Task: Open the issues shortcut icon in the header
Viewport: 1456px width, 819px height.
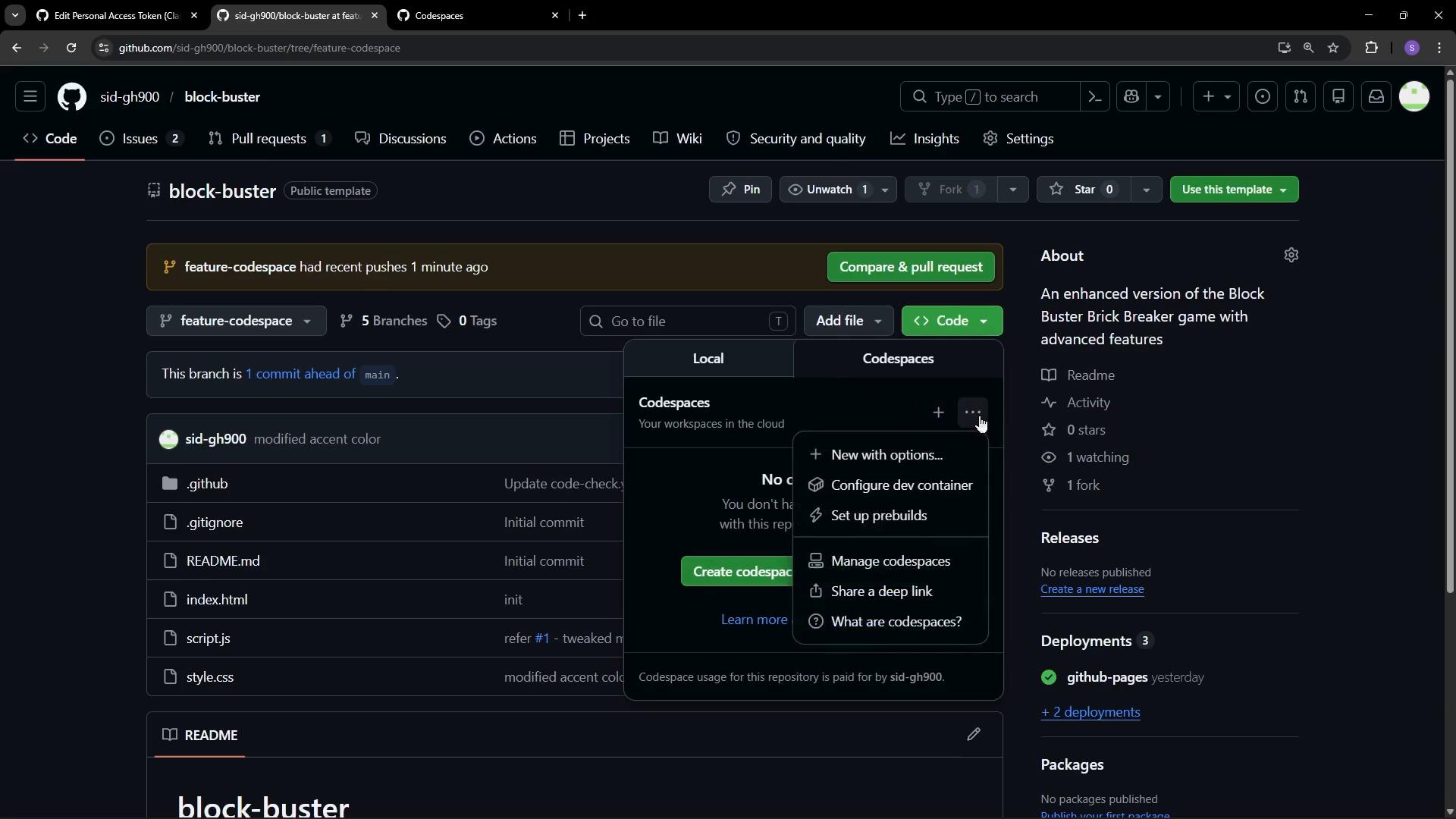Action: [1263, 96]
